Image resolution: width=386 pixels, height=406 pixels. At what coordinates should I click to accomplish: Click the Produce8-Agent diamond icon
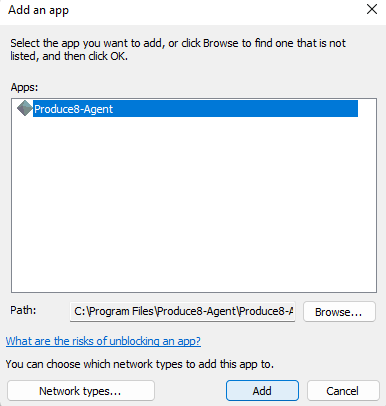25,109
